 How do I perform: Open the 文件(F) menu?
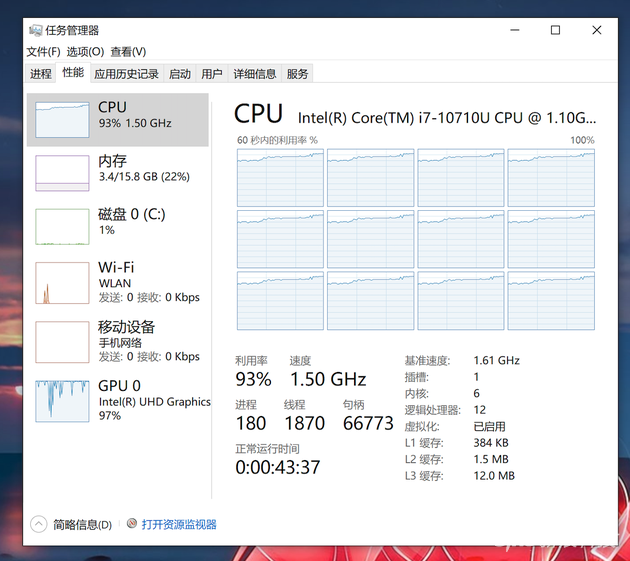tap(43, 51)
